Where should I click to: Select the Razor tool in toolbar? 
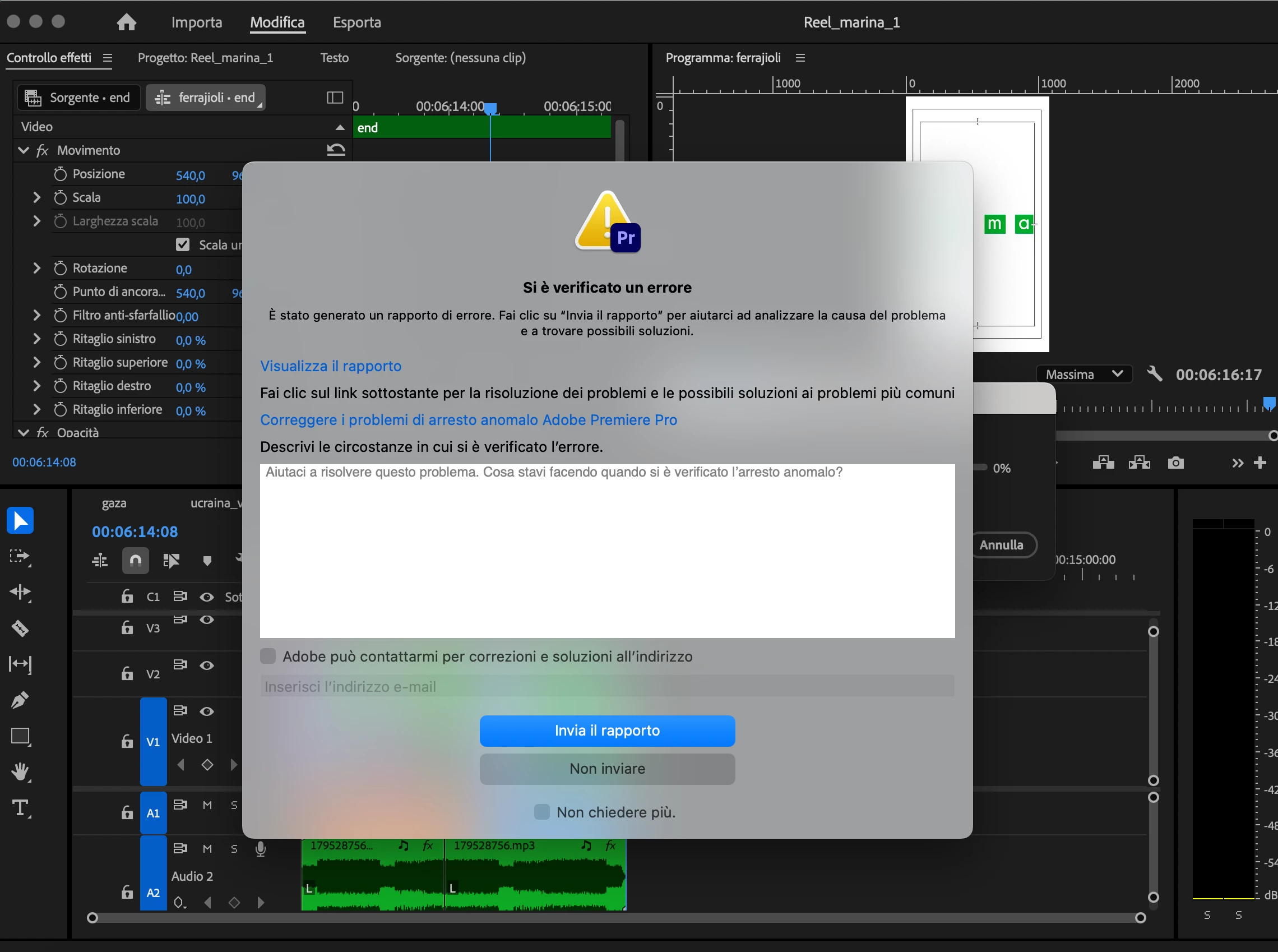coord(20,627)
